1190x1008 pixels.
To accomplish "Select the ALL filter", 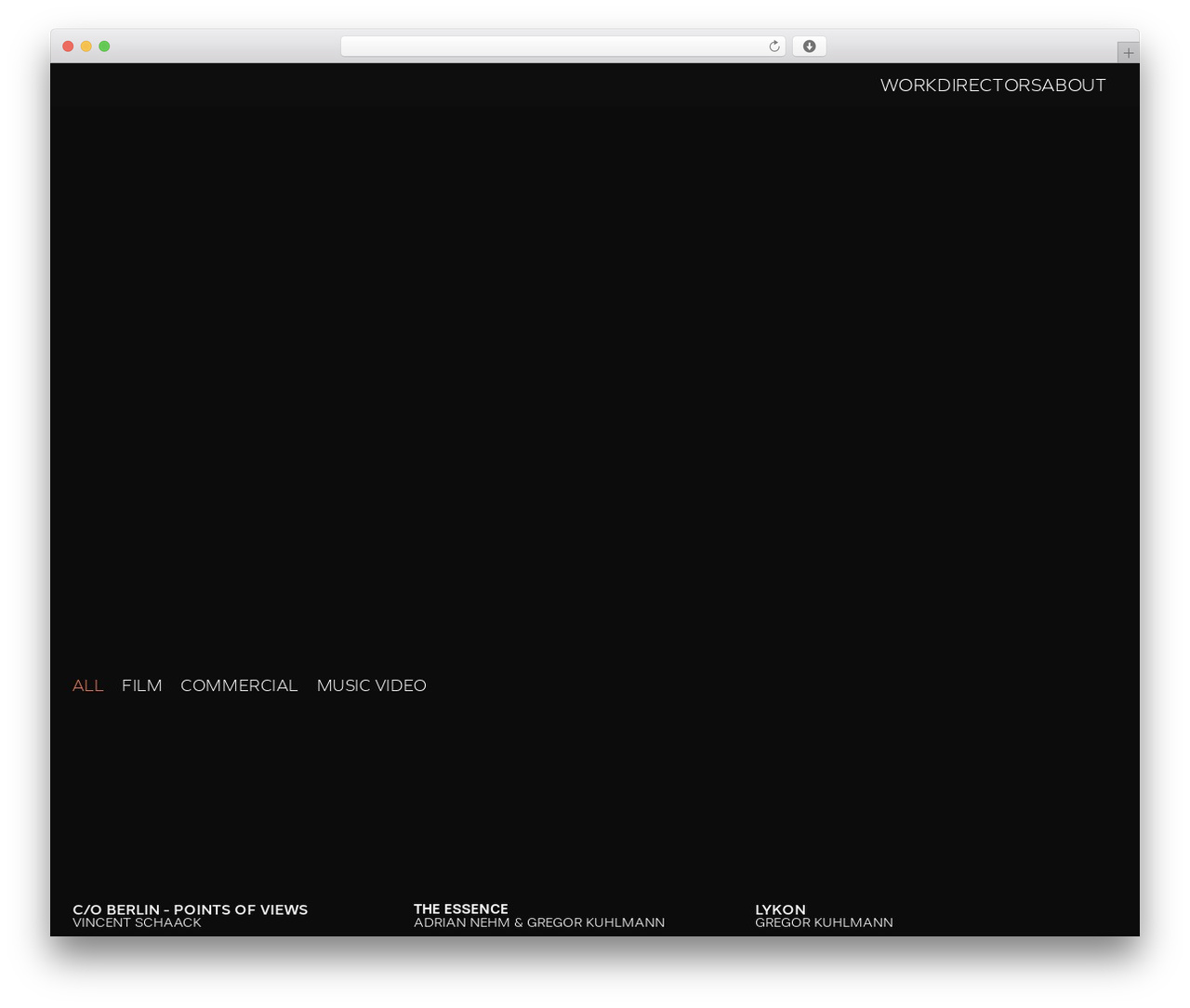I will tap(87, 685).
